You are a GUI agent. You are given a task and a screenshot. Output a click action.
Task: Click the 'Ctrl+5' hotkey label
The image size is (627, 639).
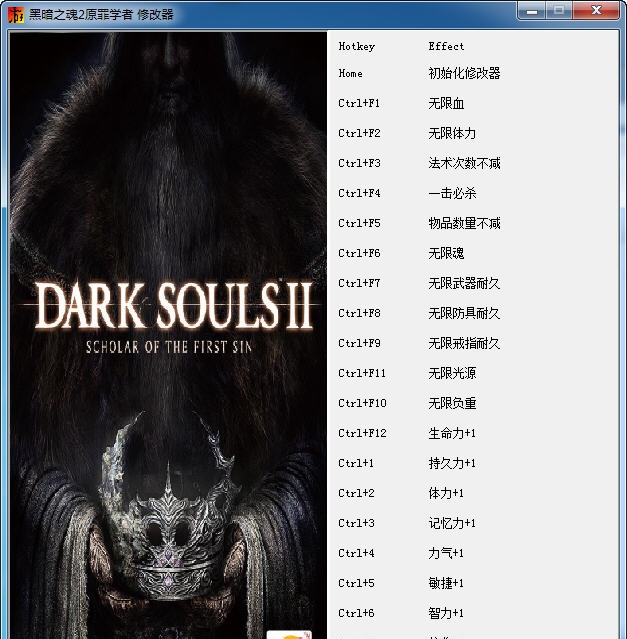coord(356,583)
